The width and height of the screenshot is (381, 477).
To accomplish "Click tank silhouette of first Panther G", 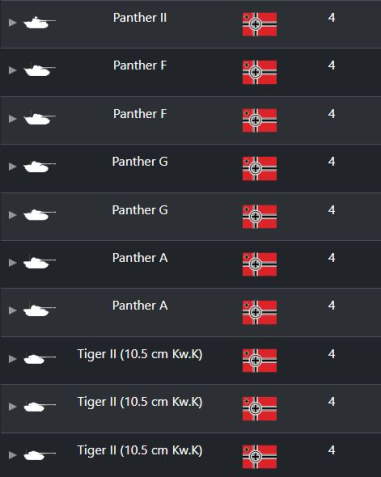I will [x=39, y=166].
